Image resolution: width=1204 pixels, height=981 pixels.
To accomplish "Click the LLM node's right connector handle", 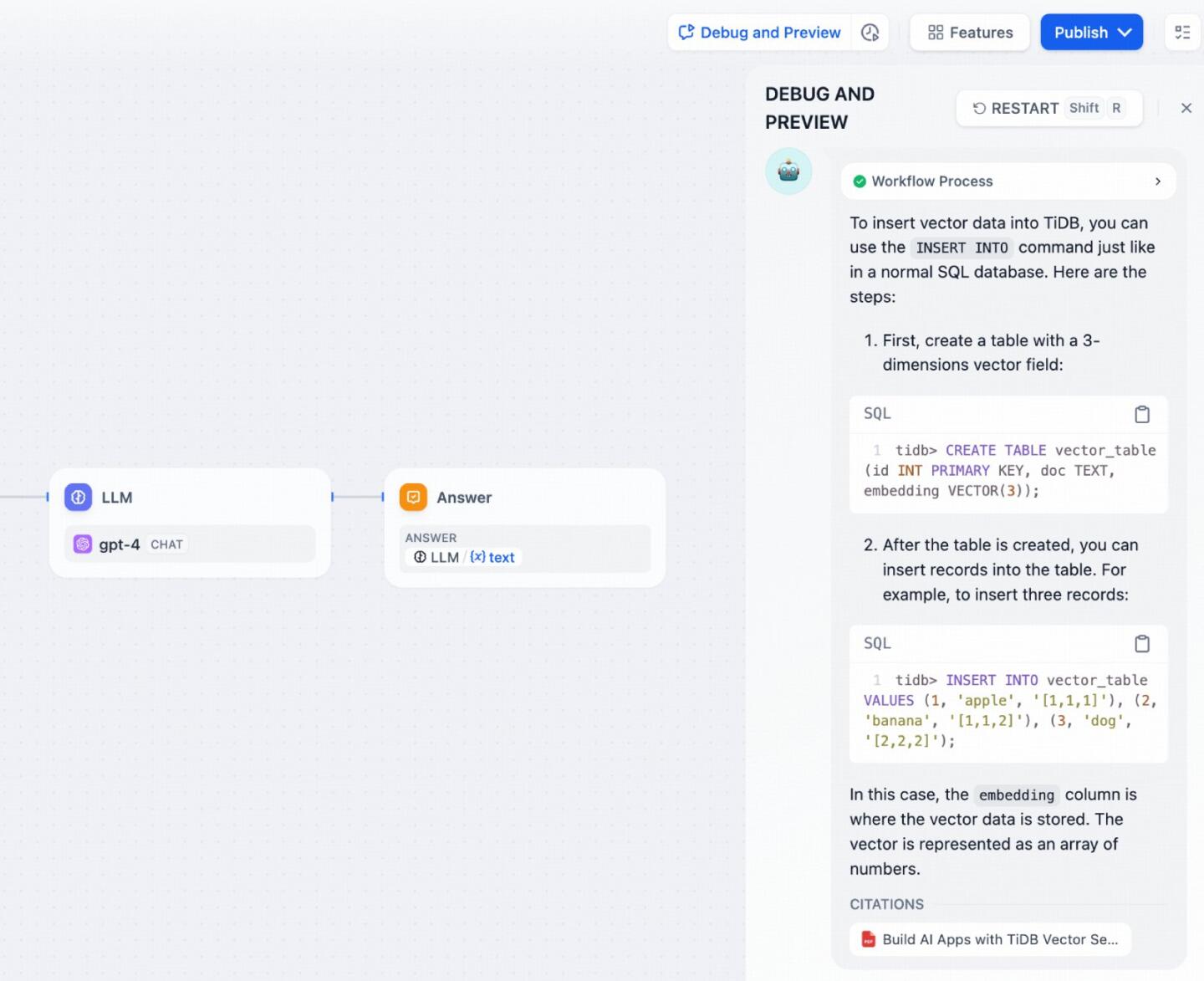I will click(332, 497).
